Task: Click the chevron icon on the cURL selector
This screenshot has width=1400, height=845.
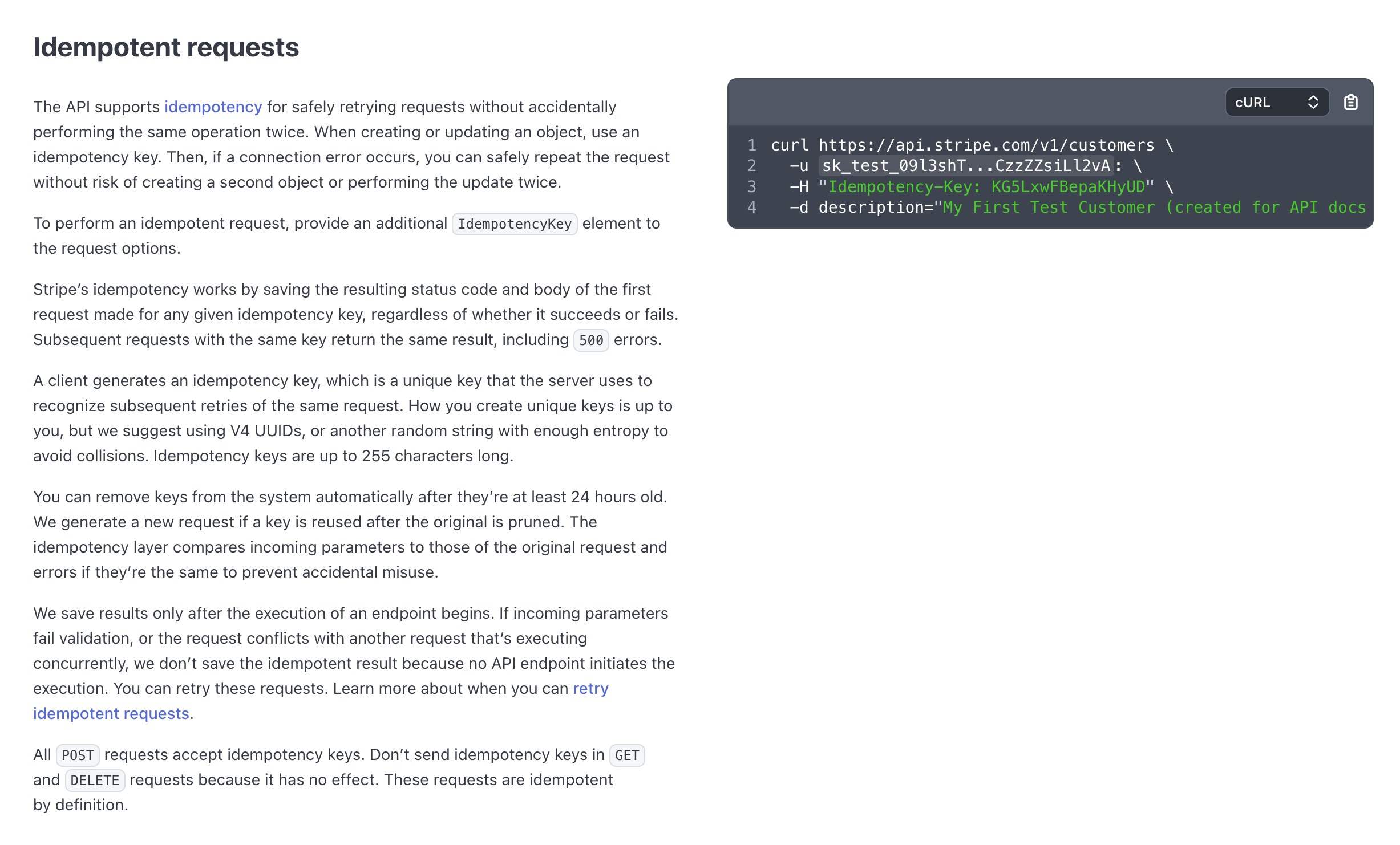Action: click(1314, 102)
